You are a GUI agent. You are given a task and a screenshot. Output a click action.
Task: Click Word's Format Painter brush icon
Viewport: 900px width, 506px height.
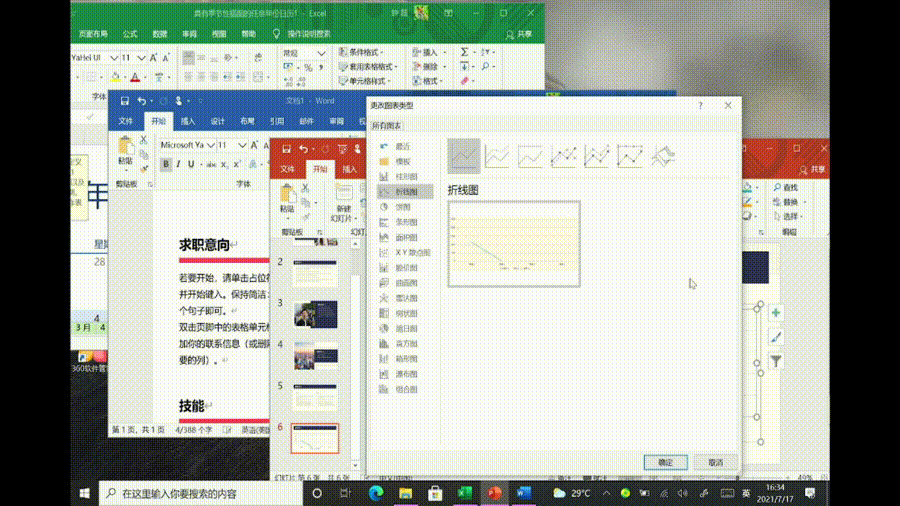pyautogui.click(x=143, y=169)
